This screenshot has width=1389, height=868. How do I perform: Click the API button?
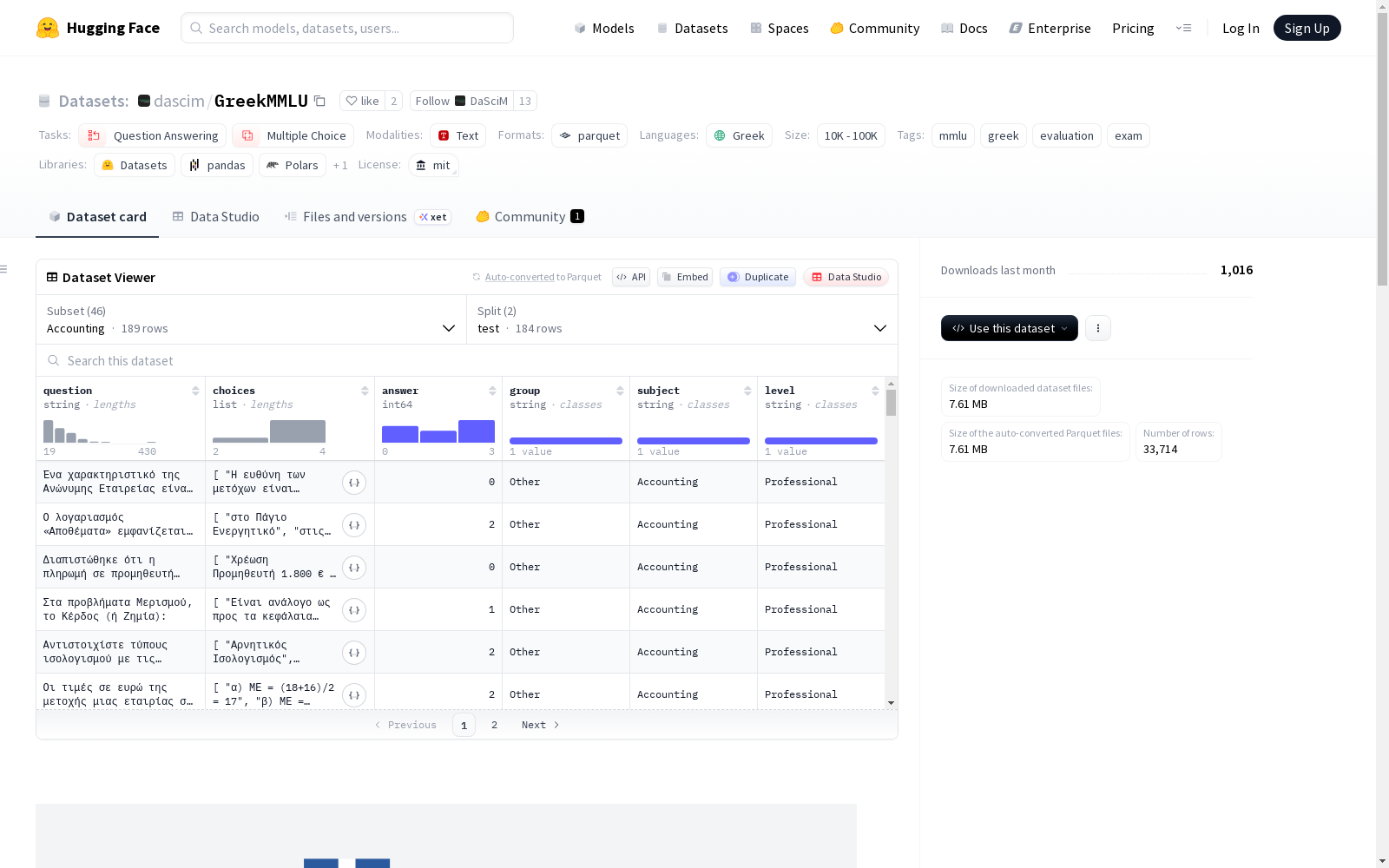click(631, 277)
